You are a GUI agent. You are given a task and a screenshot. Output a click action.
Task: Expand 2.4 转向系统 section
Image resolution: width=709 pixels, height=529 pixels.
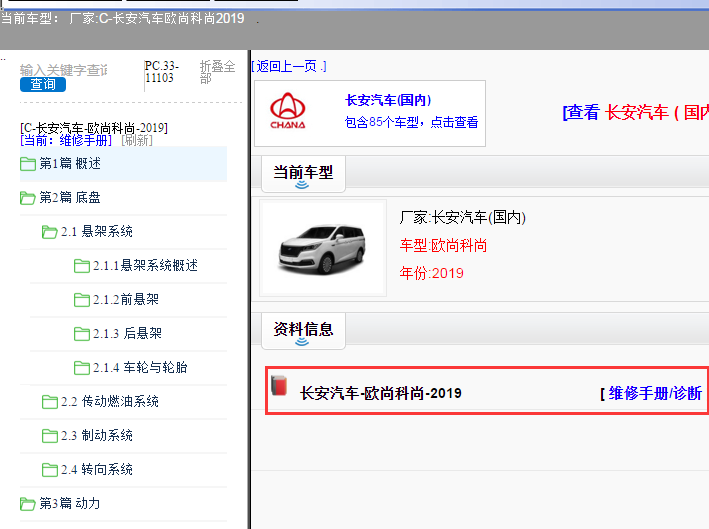(97, 469)
